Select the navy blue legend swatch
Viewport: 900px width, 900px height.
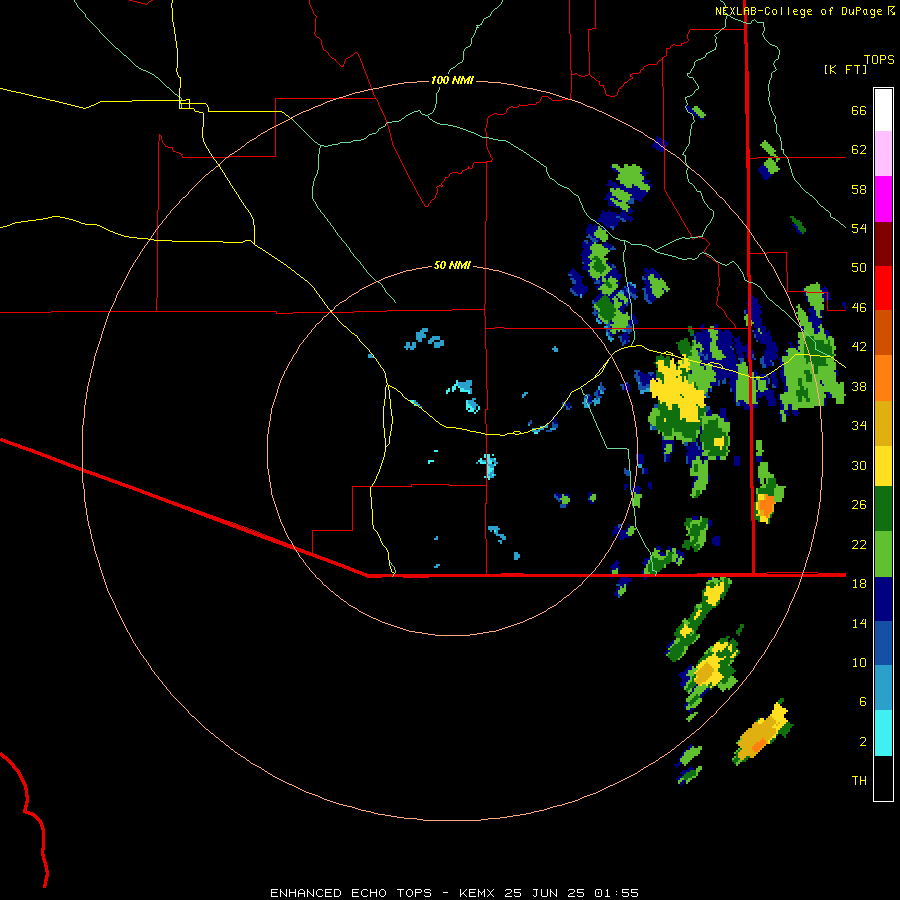[883, 599]
